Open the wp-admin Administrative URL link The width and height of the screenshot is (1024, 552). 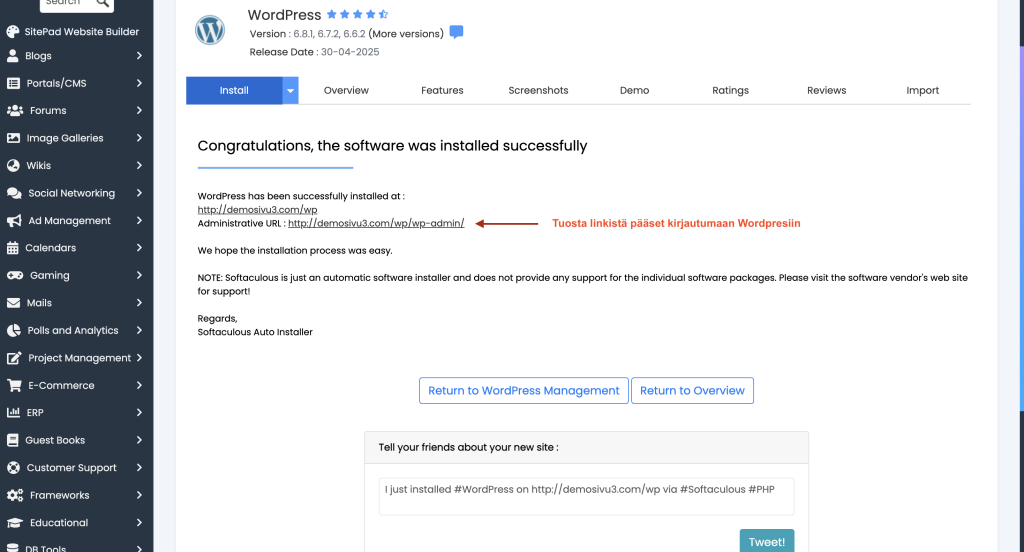pyautogui.click(x=376, y=224)
